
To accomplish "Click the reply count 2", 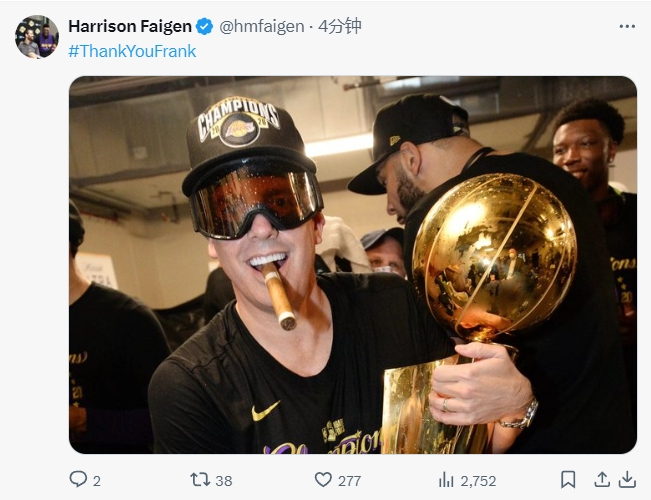I will [x=97, y=481].
